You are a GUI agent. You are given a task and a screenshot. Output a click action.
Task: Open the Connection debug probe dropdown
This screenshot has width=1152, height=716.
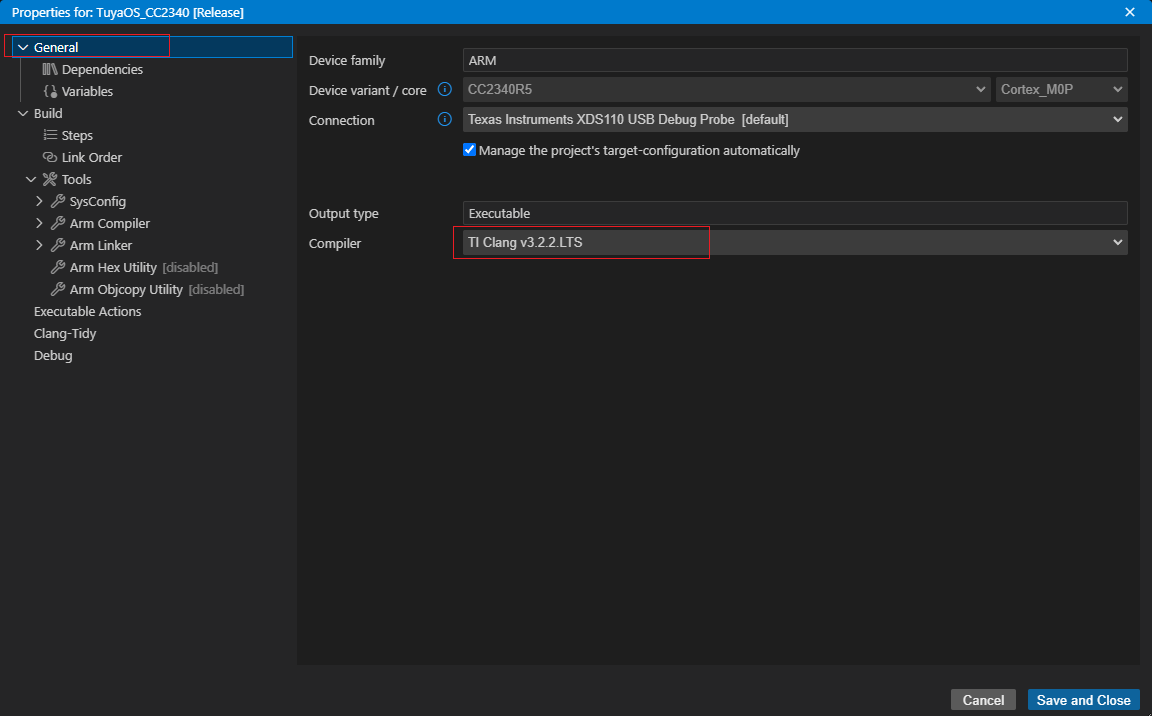tap(795, 120)
